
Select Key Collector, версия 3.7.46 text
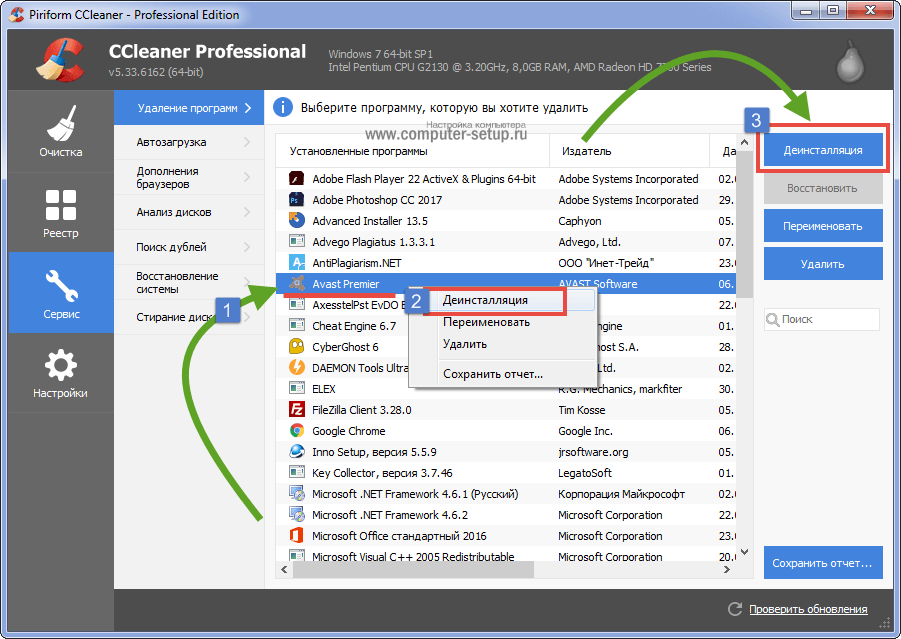point(382,473)
